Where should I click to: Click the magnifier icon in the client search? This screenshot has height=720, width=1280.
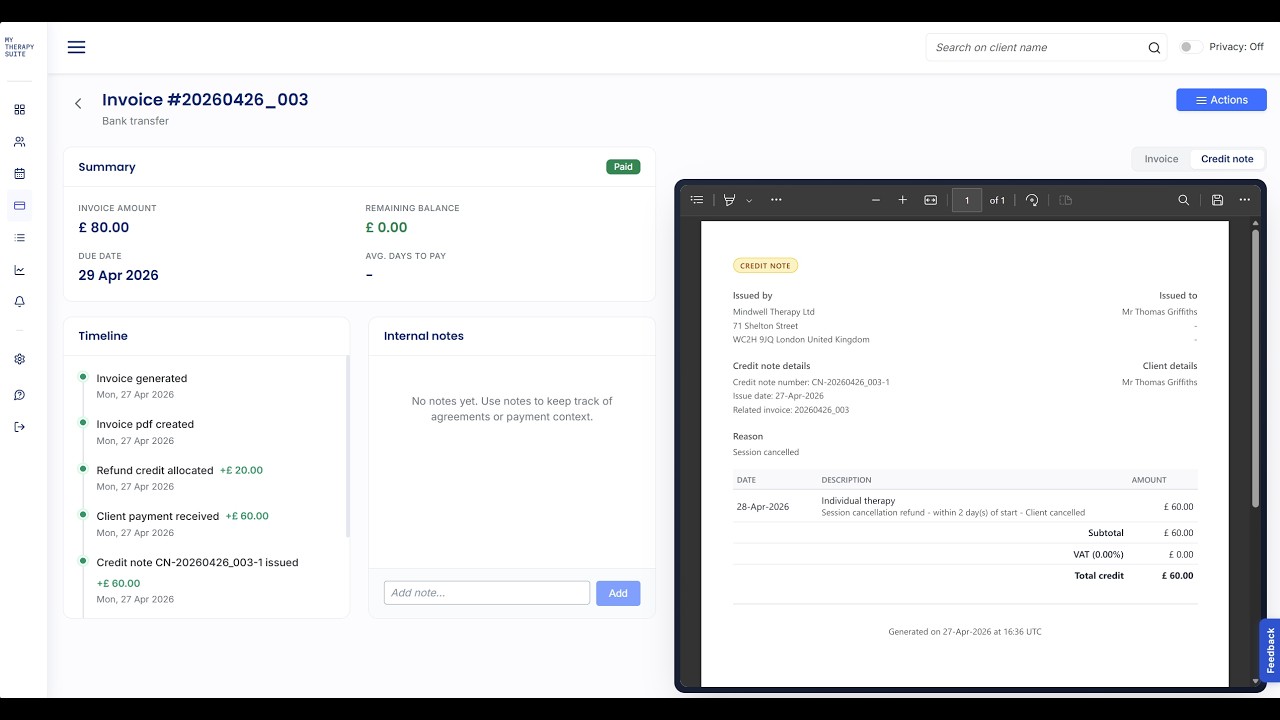coord(1154,48)
